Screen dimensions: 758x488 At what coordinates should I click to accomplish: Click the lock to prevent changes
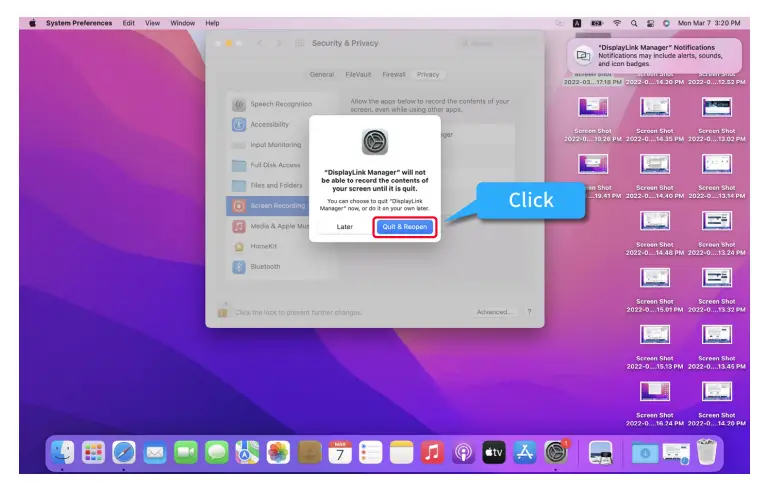coord(223,311)
